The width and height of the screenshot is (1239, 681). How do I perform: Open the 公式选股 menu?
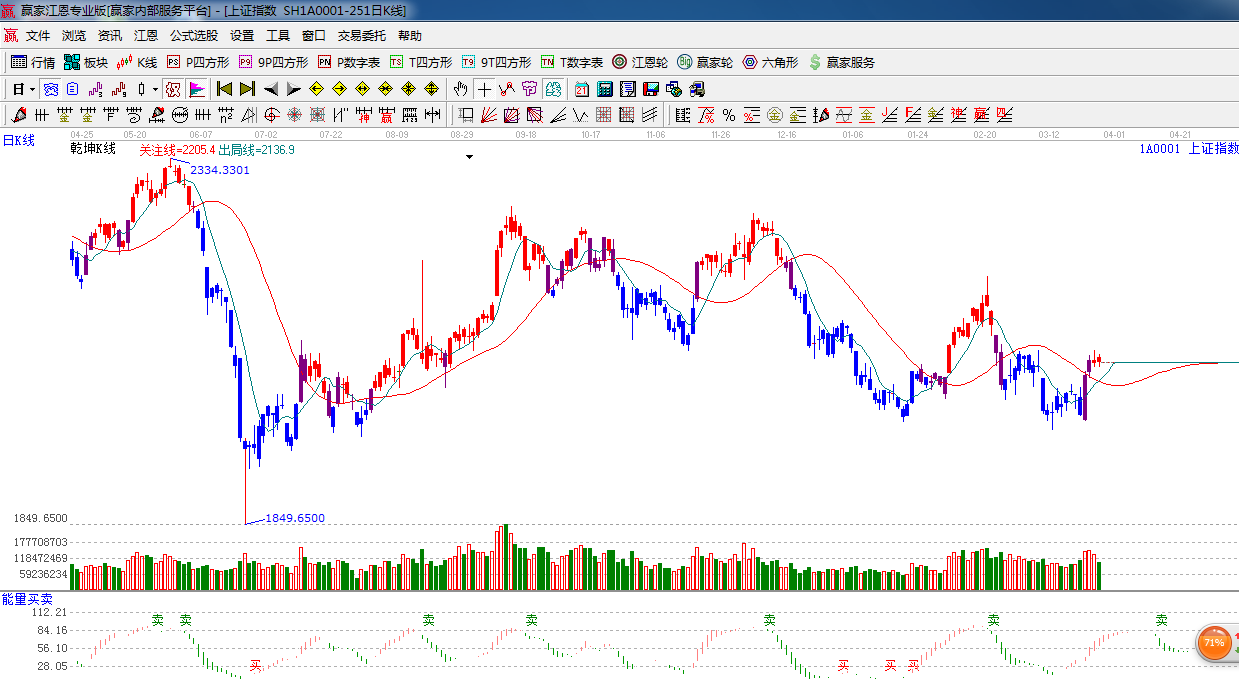pyautogui.click(x=193, y=35)
